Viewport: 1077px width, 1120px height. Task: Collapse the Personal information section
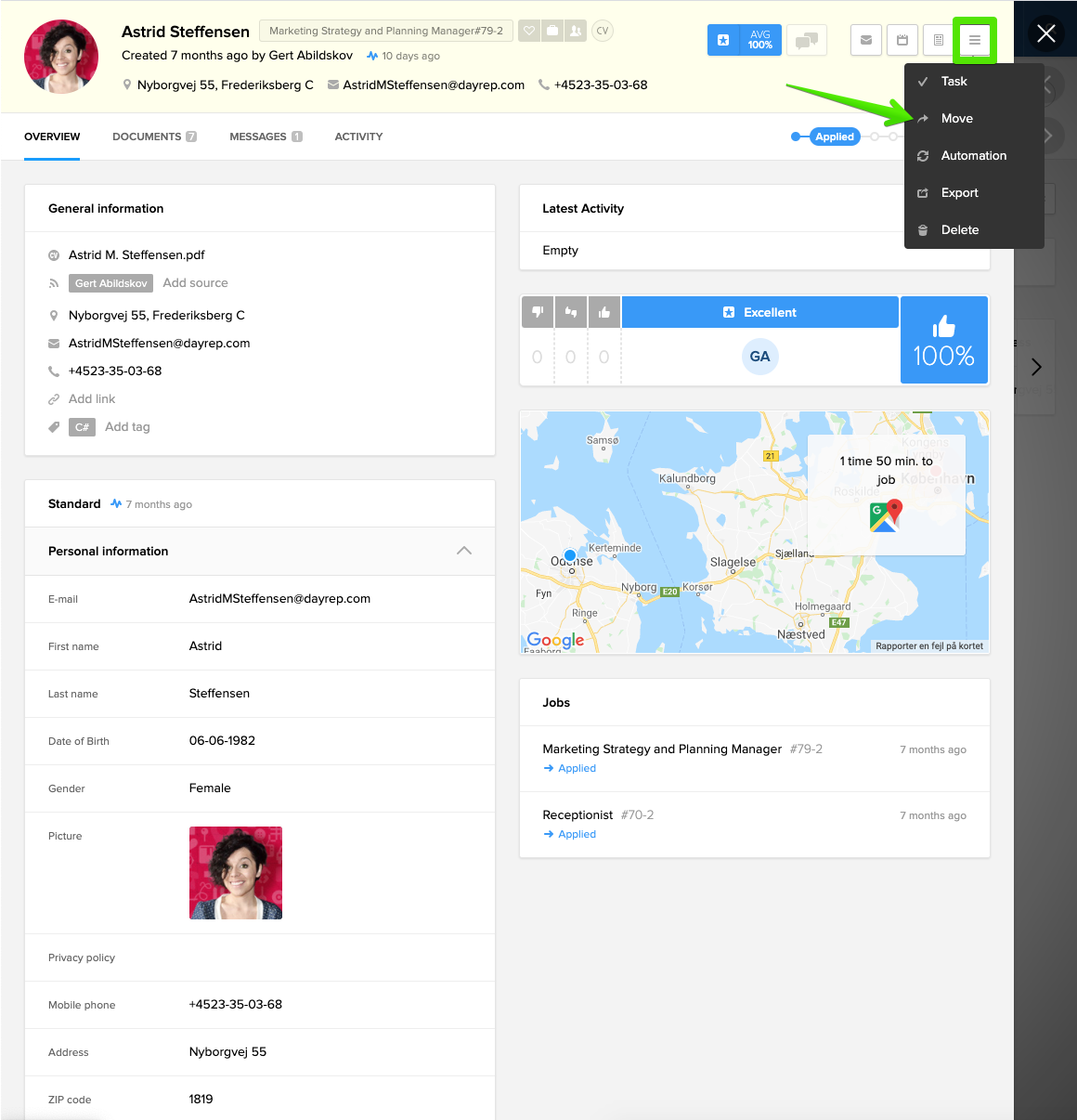464,551
